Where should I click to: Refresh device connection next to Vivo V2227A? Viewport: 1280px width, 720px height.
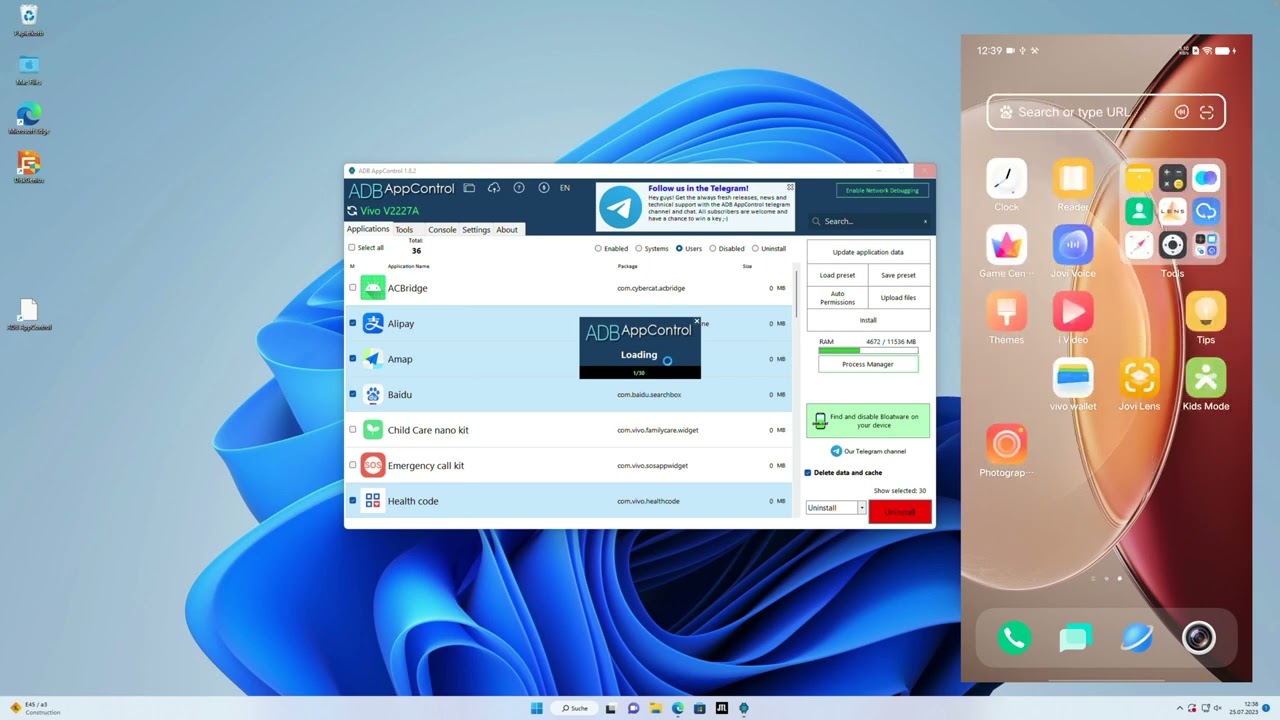(x=352, y=211)
